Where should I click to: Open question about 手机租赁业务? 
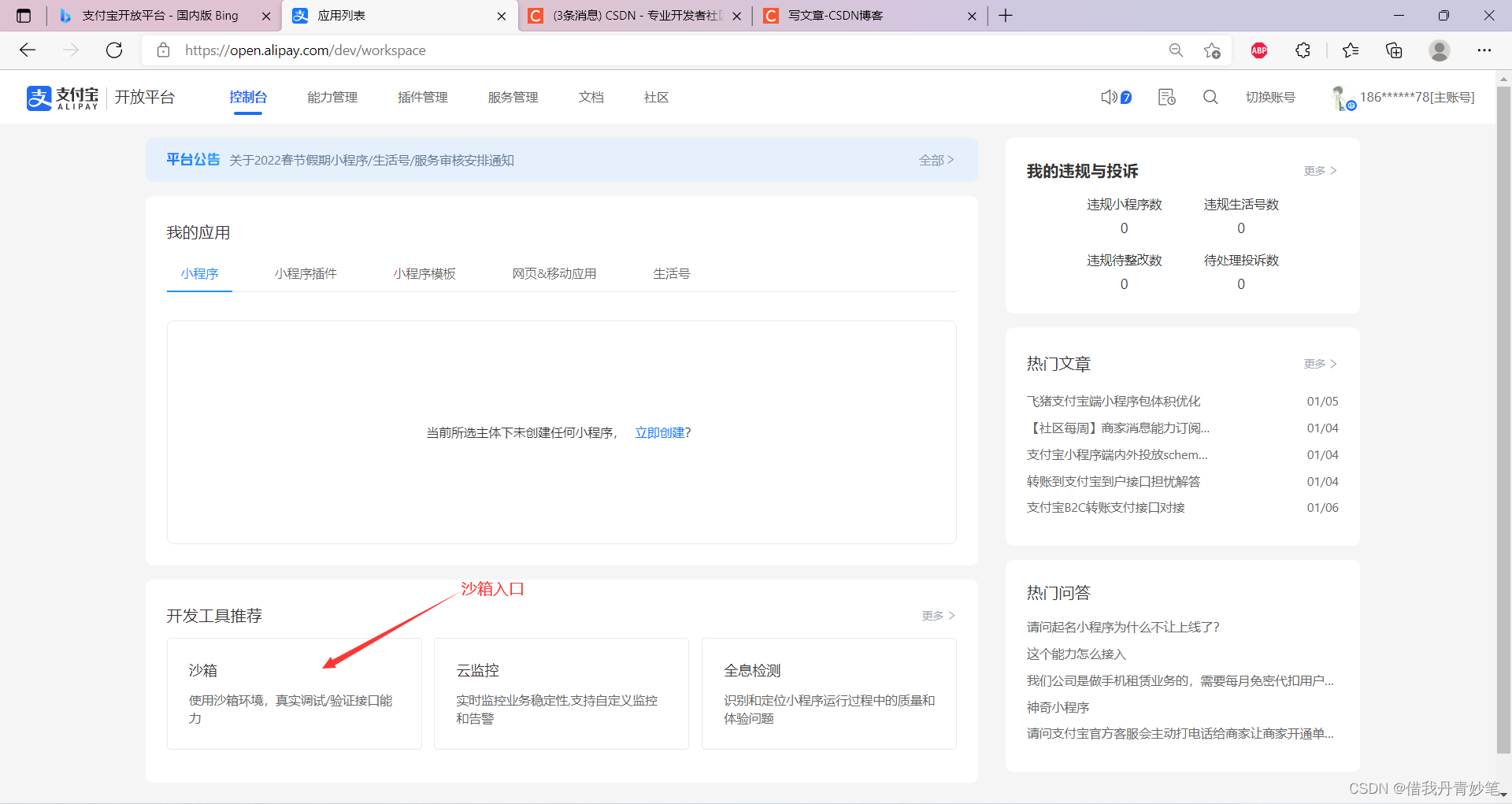pos(1180,680)
